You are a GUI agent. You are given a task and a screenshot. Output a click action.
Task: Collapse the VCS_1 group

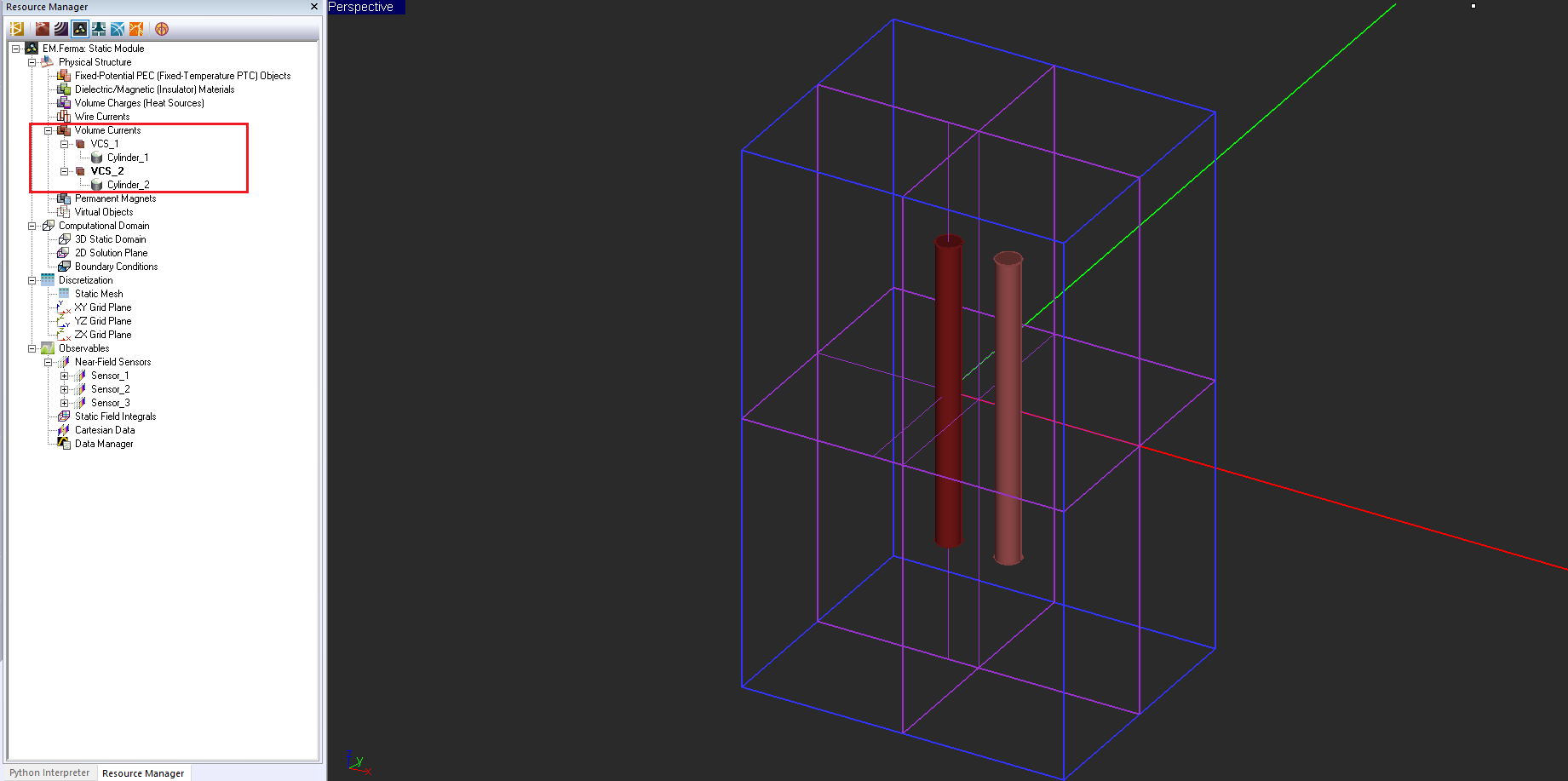click(x=65, y=144)
